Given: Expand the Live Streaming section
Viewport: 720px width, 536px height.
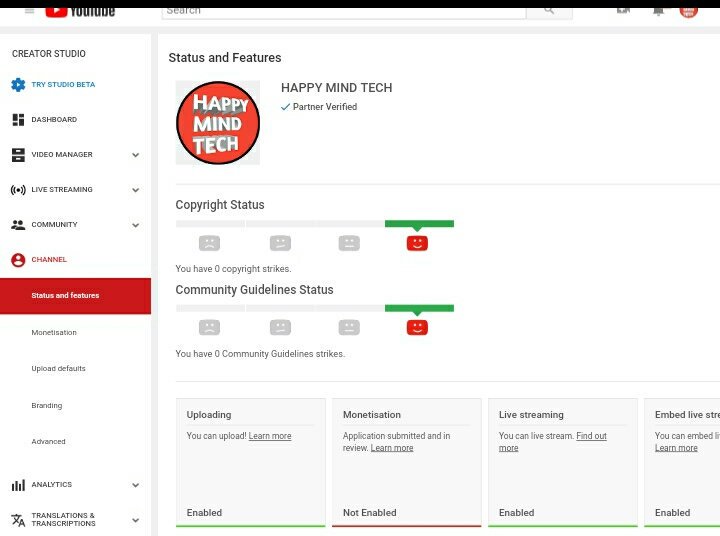Looking at the screenshot, I should point(135,190).
